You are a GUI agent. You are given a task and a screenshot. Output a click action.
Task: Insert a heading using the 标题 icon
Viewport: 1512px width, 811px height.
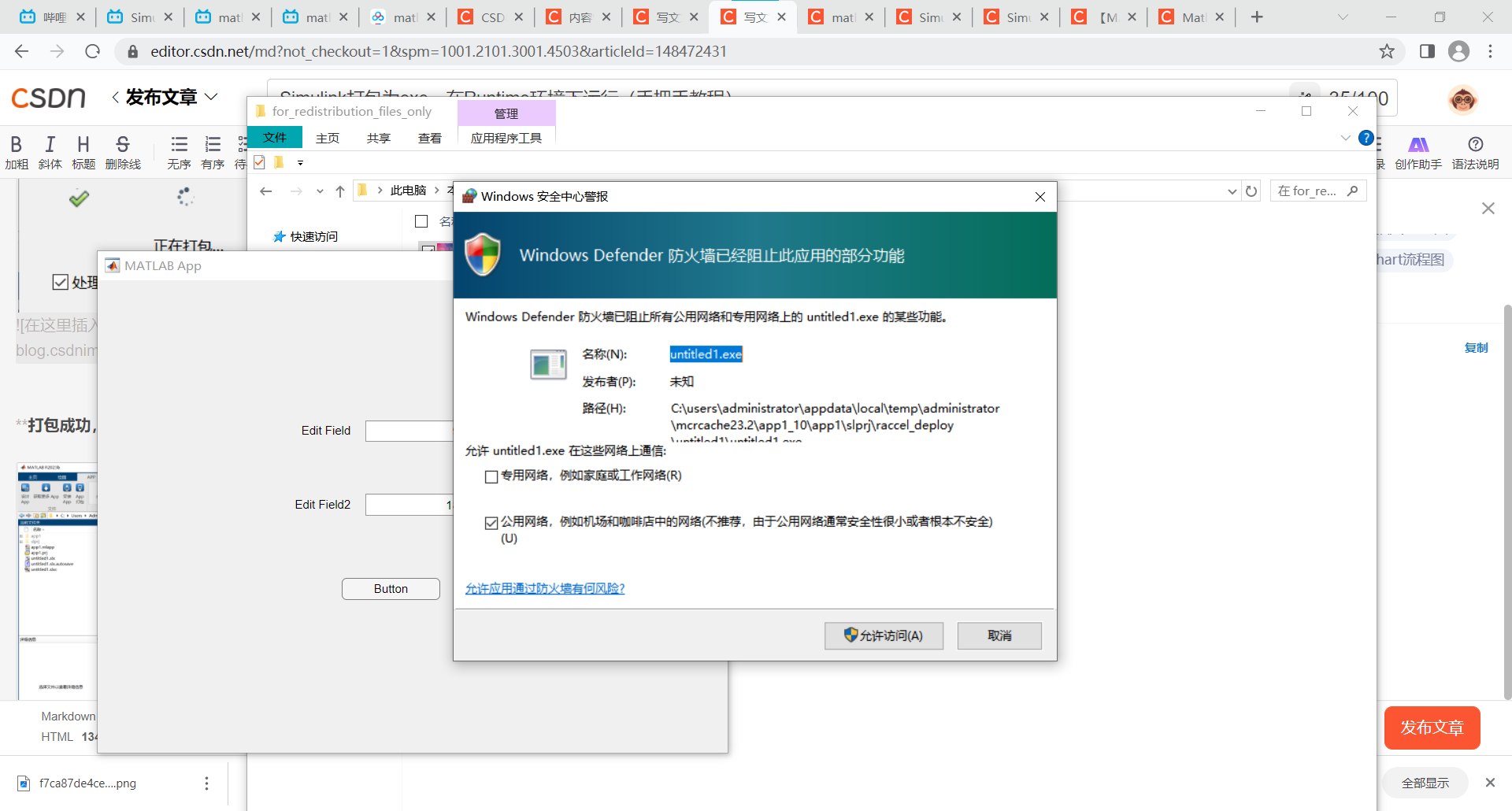[83, 152]
